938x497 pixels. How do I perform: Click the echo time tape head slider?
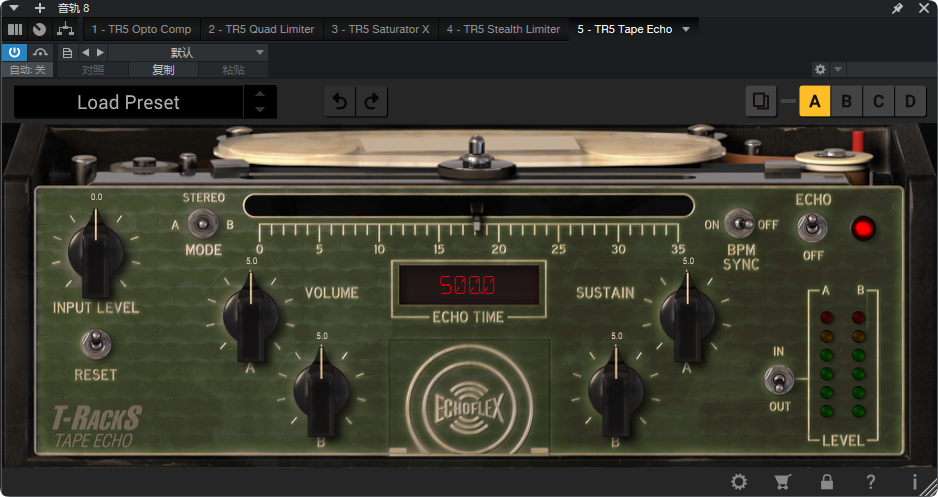476,217
